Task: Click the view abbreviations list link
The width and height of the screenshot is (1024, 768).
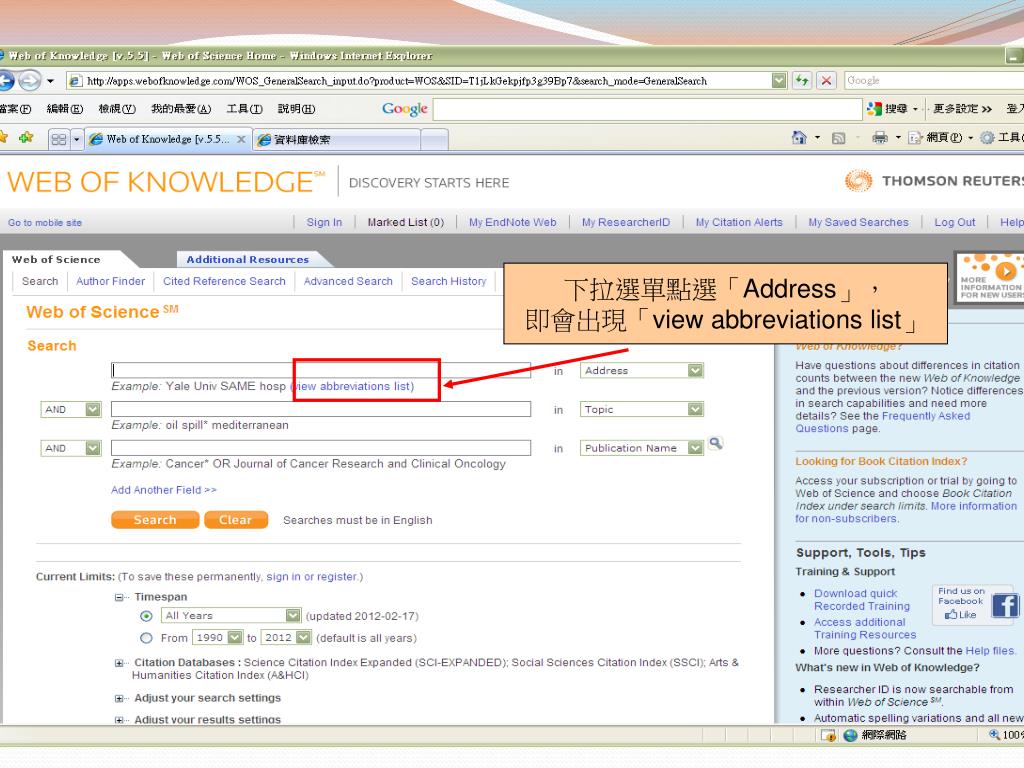Action: click(353, 387)
